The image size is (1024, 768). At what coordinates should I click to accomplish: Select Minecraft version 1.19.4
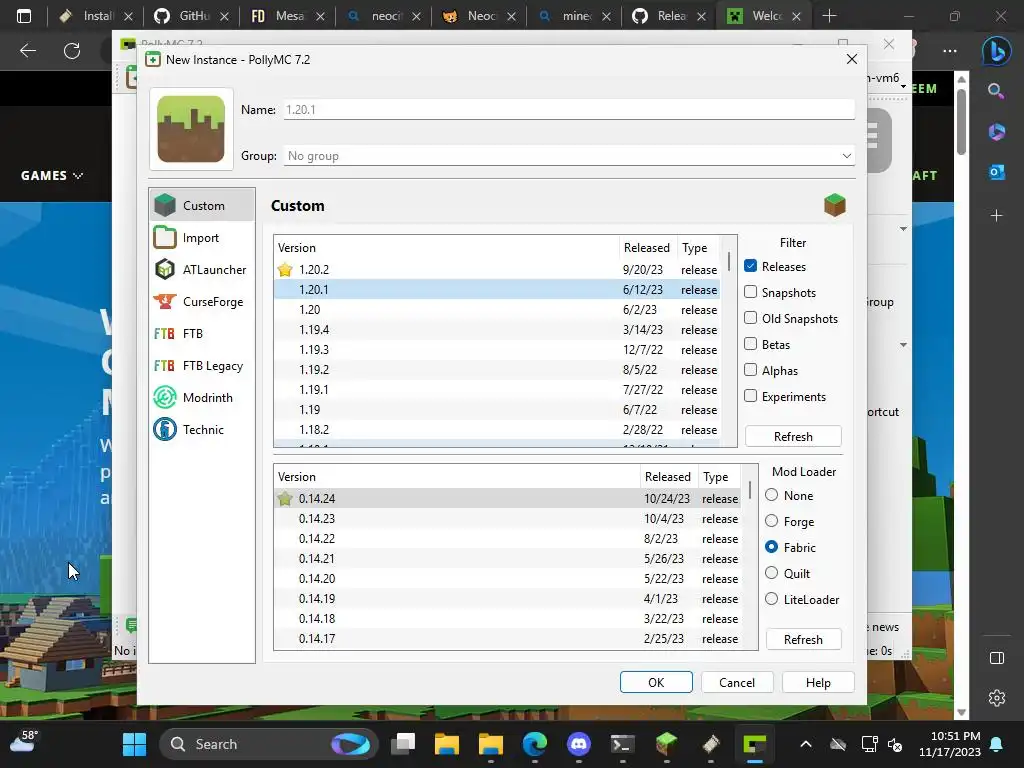coord(497,330)
